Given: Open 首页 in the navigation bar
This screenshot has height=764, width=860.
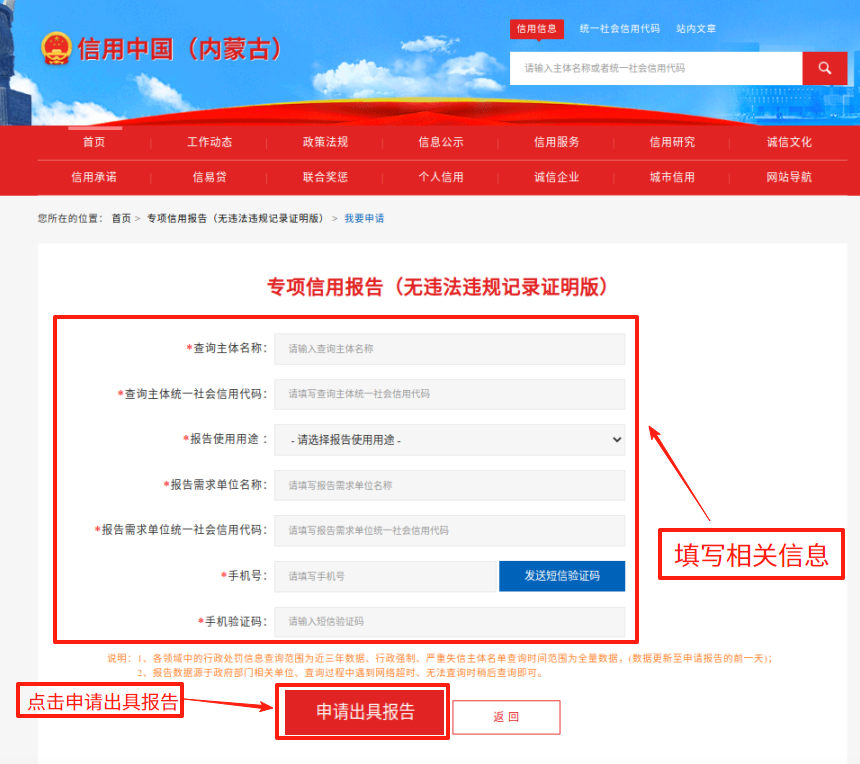Looking at the screenshot, I should click(x=94, y=142).
